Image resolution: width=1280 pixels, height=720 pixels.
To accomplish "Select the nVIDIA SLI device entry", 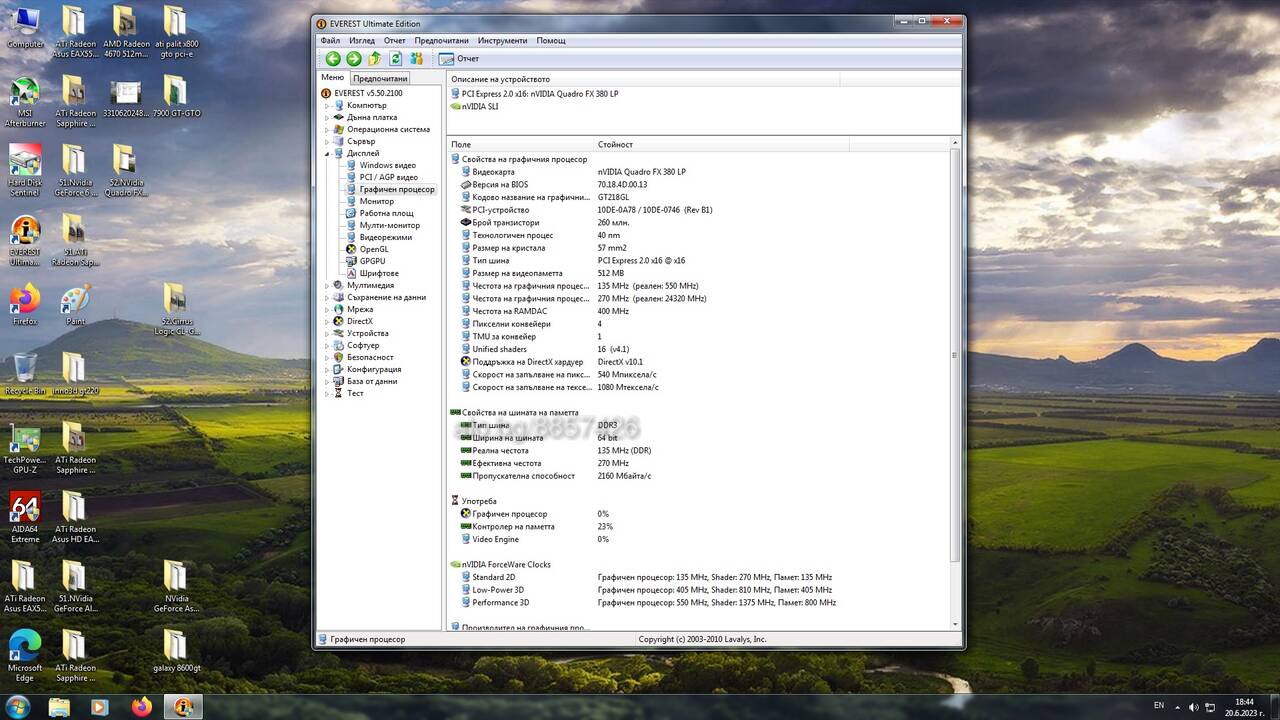I will 479,106.
